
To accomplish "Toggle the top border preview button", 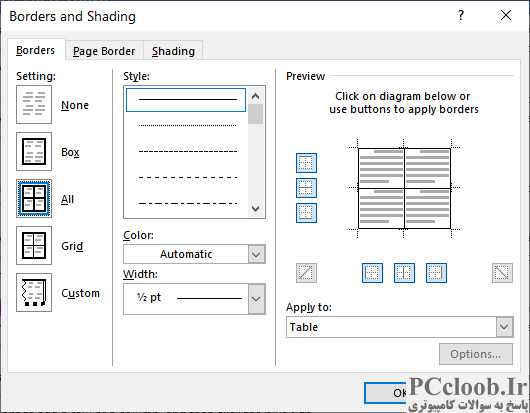I will pos(306,163).
